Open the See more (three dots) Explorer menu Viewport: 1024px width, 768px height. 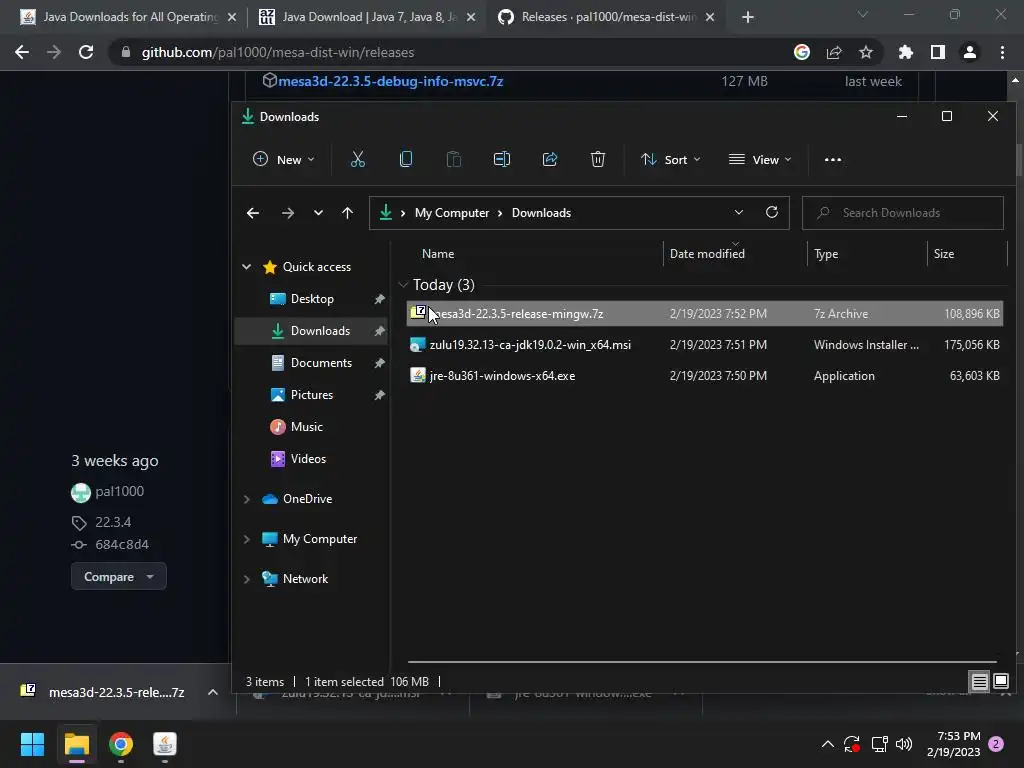click(833, 159)
